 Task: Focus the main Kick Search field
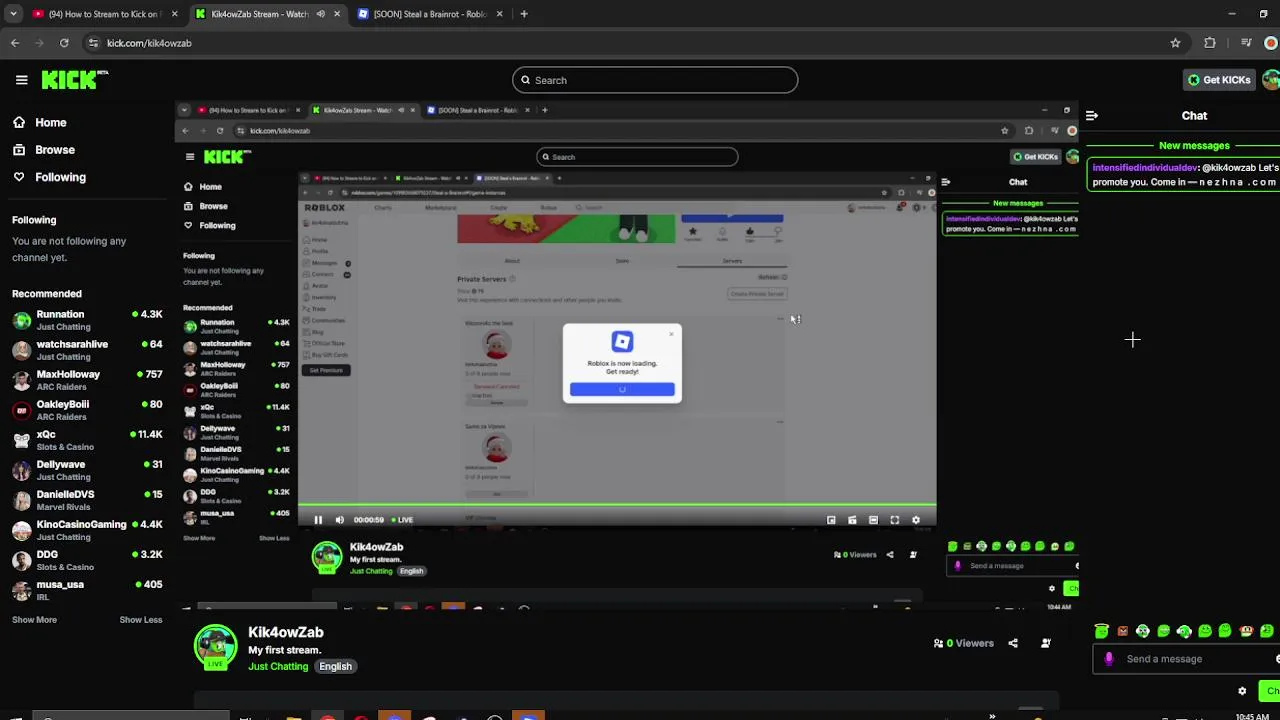tap(655, 80)
